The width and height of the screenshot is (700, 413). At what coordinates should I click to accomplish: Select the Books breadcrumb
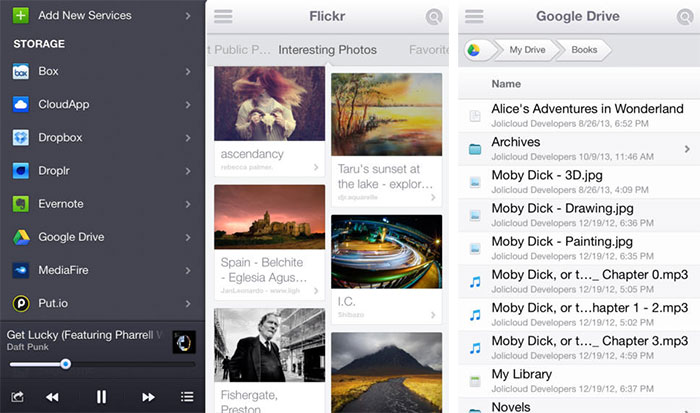tap(584, 50)
